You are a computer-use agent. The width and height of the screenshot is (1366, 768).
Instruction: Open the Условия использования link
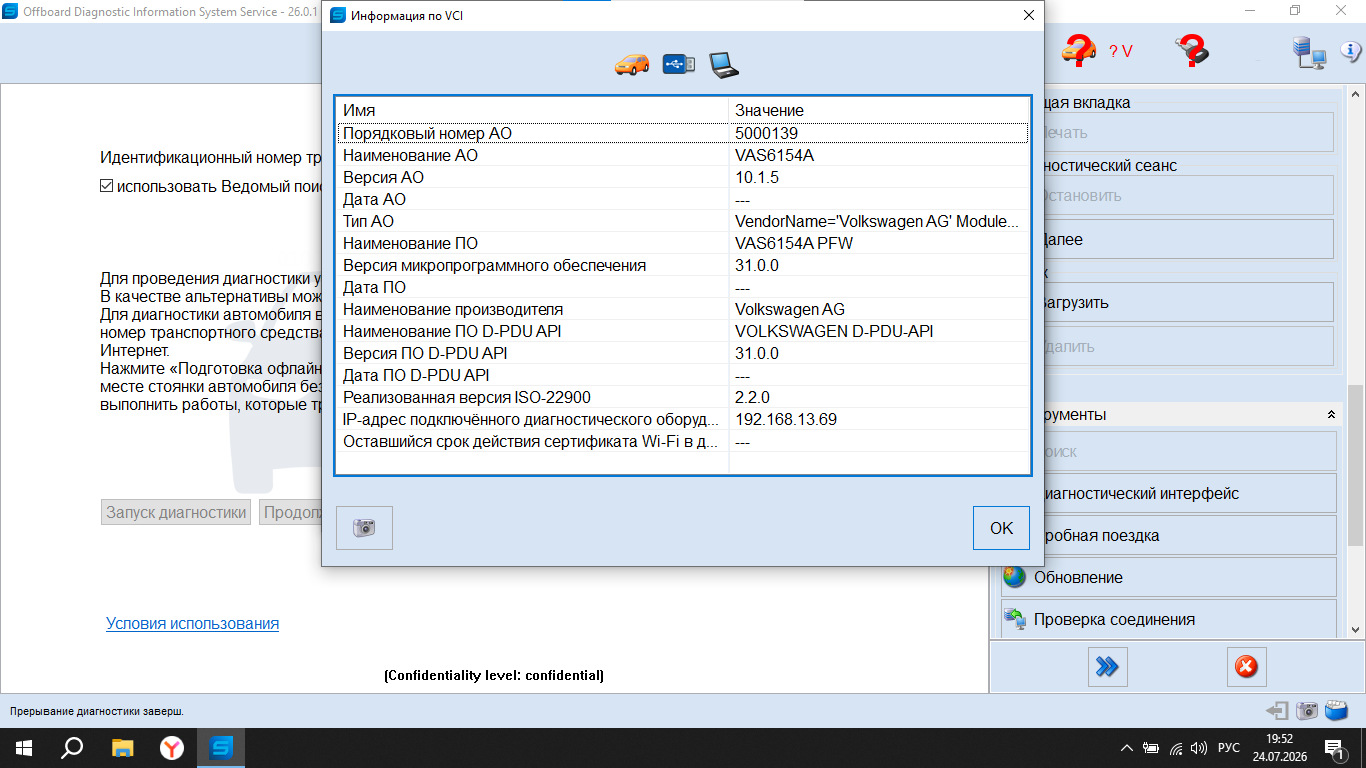(192, 623)
